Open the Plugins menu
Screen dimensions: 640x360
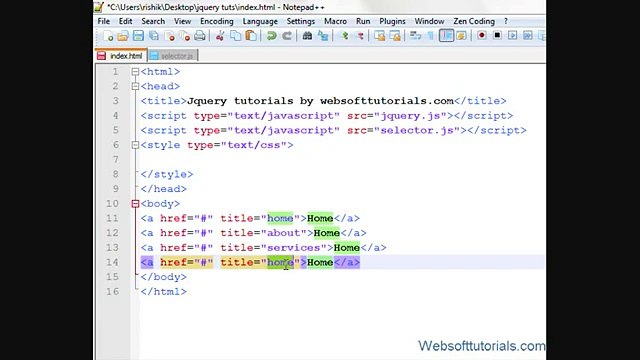pyautogui.click(x=392, y=21)
